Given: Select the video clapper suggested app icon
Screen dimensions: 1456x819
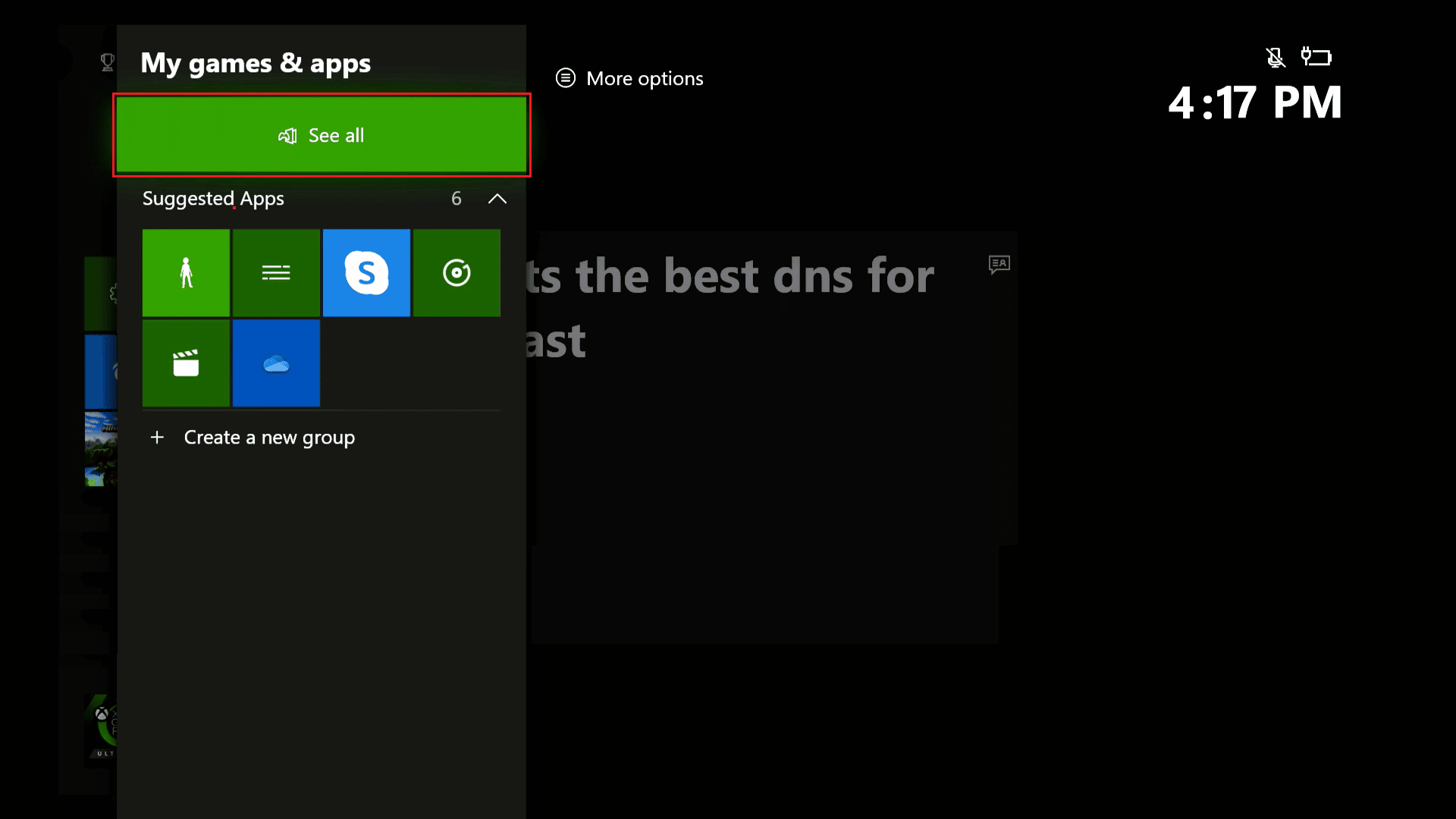Looking at the screenshot, I should (186, 362).
